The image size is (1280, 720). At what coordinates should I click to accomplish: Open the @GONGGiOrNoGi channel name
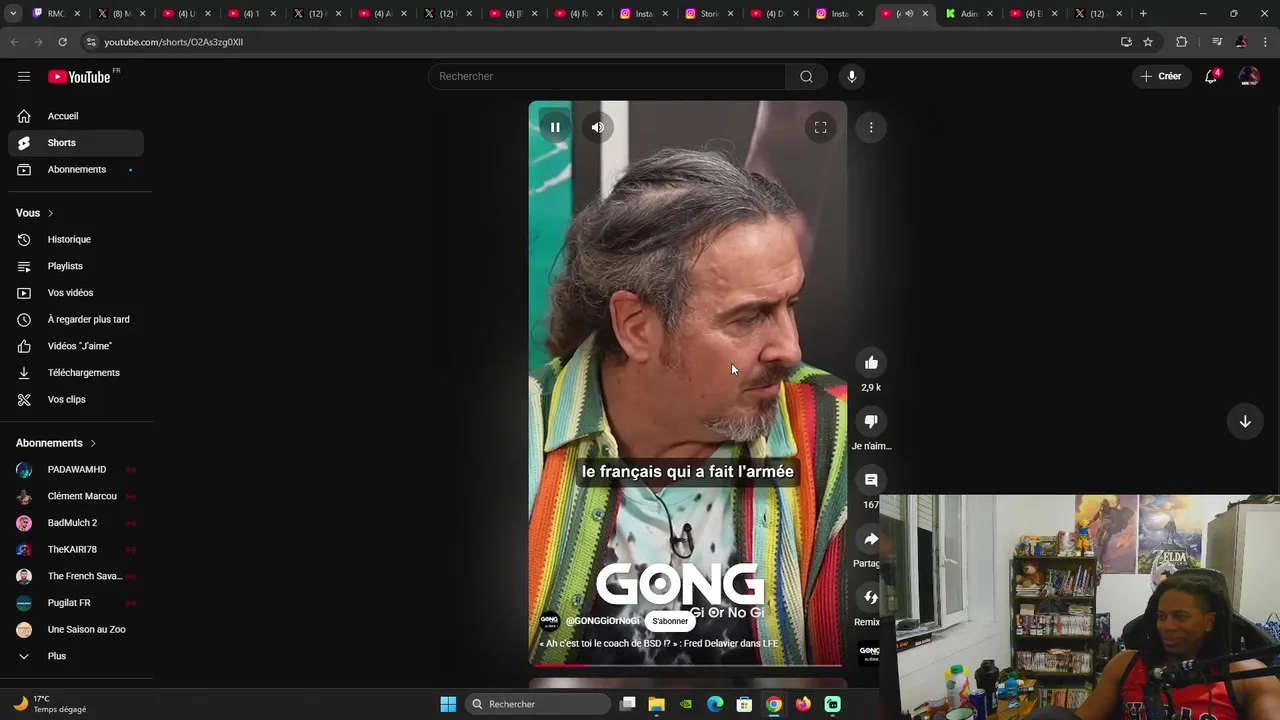pyautogui.click(x=602, y=621)
